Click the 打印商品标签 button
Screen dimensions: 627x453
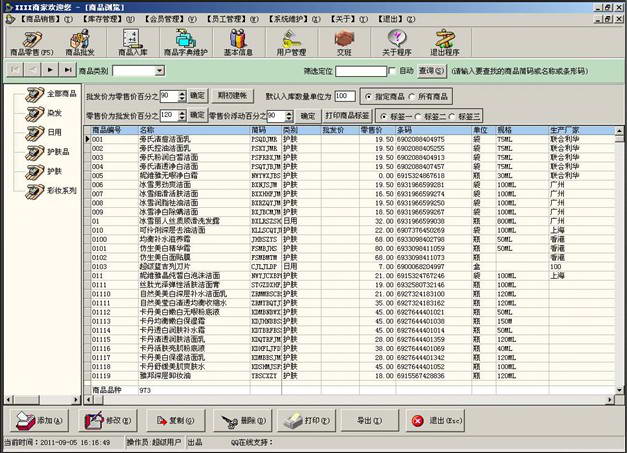(x=347, y=116)
